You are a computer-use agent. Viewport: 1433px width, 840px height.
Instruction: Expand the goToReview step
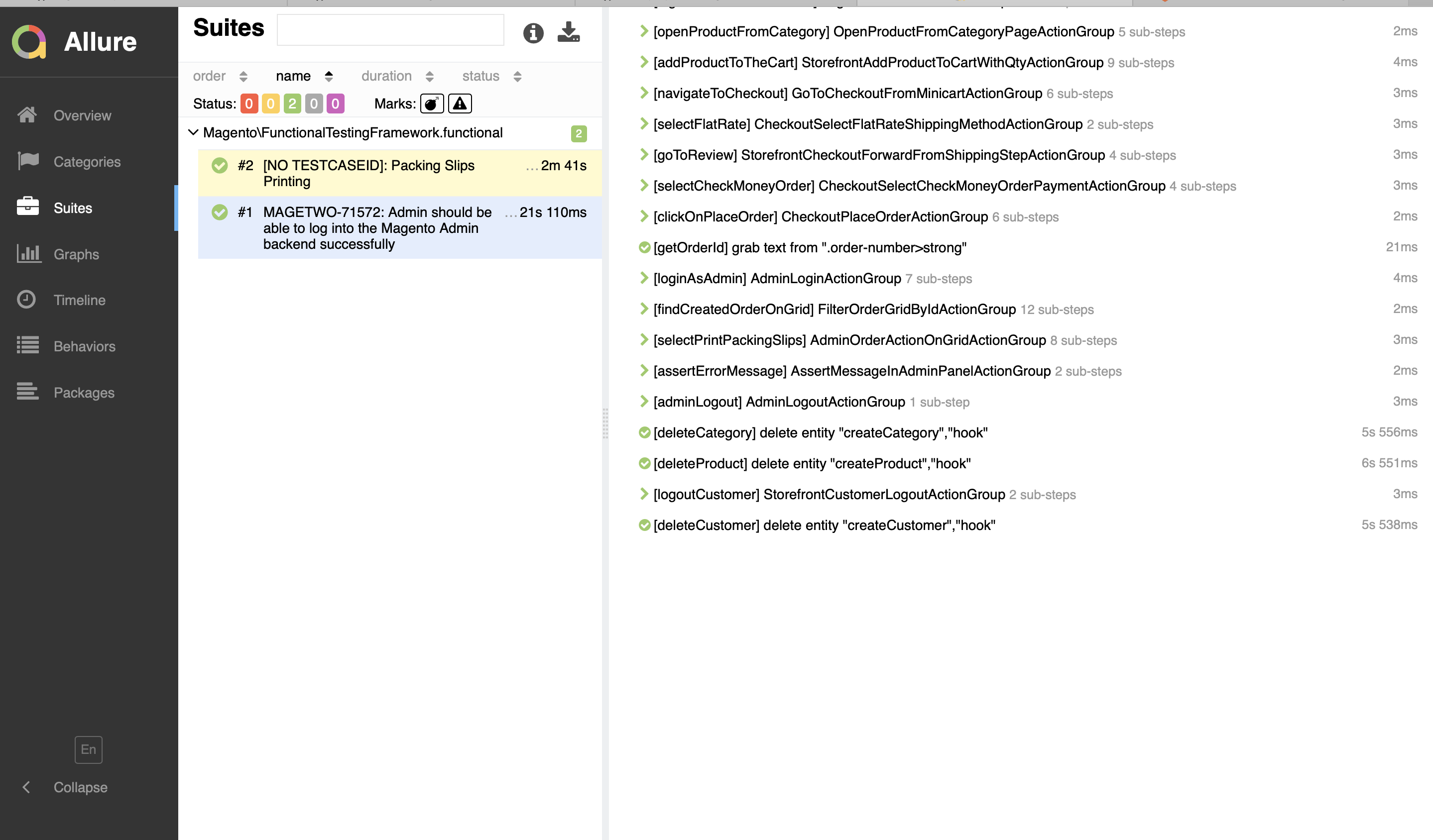coord(644,155)
